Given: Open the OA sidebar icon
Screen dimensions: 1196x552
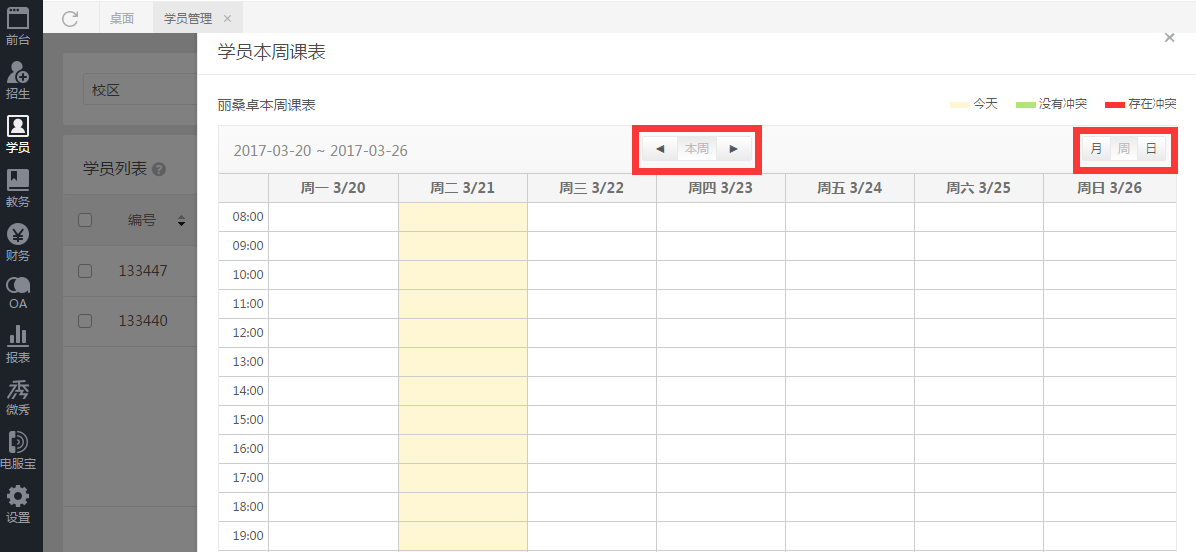Looking at the screenshot, I should [x=18, y=293].
